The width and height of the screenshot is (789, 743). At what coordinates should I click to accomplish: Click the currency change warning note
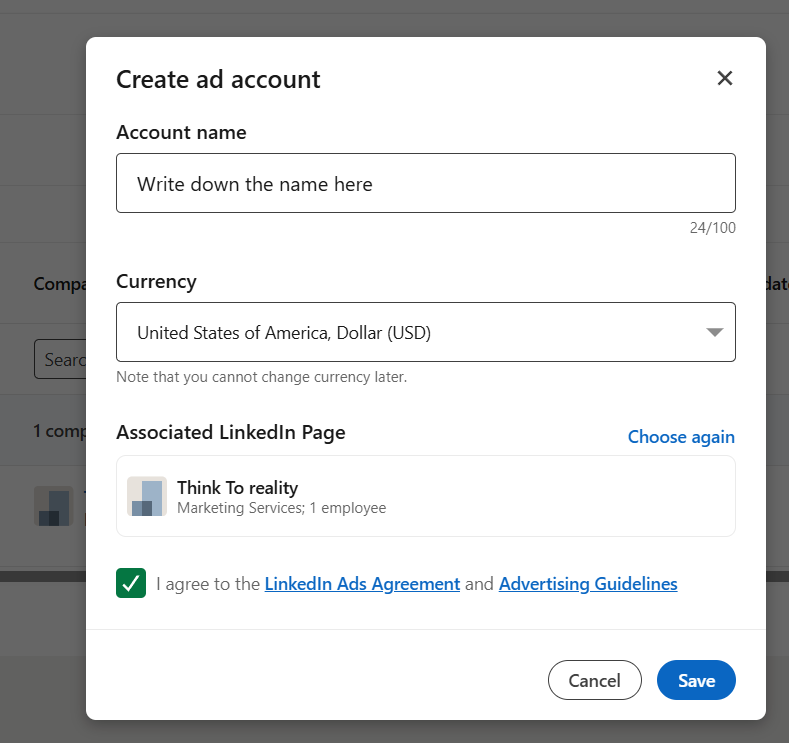click(x=261, y=377)
